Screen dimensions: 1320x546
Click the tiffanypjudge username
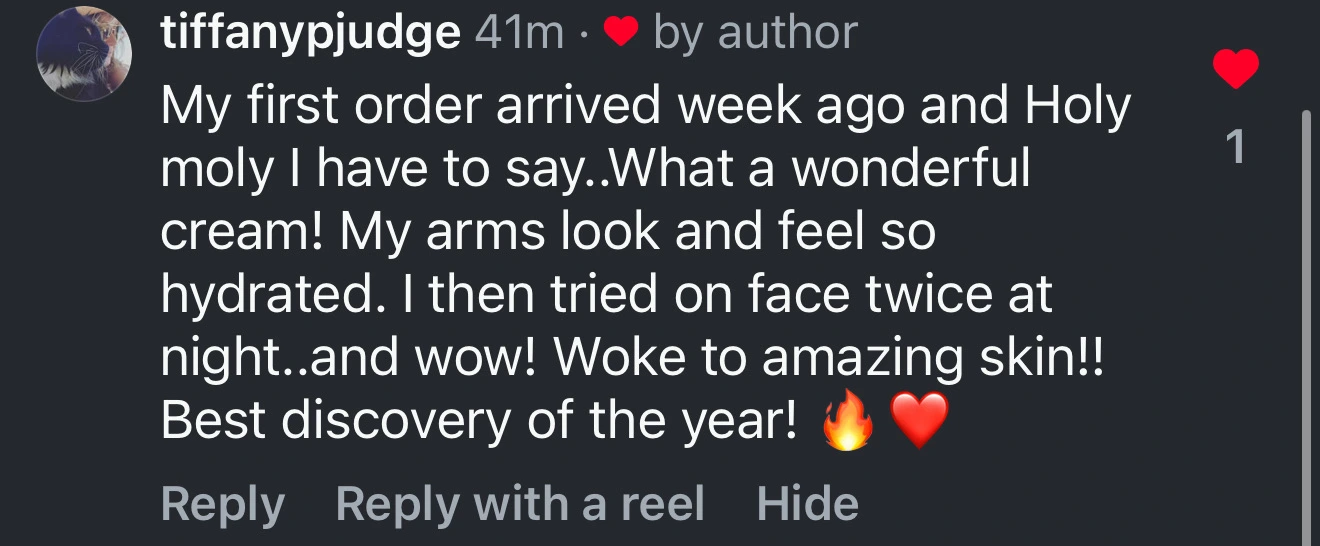point(310,35)
